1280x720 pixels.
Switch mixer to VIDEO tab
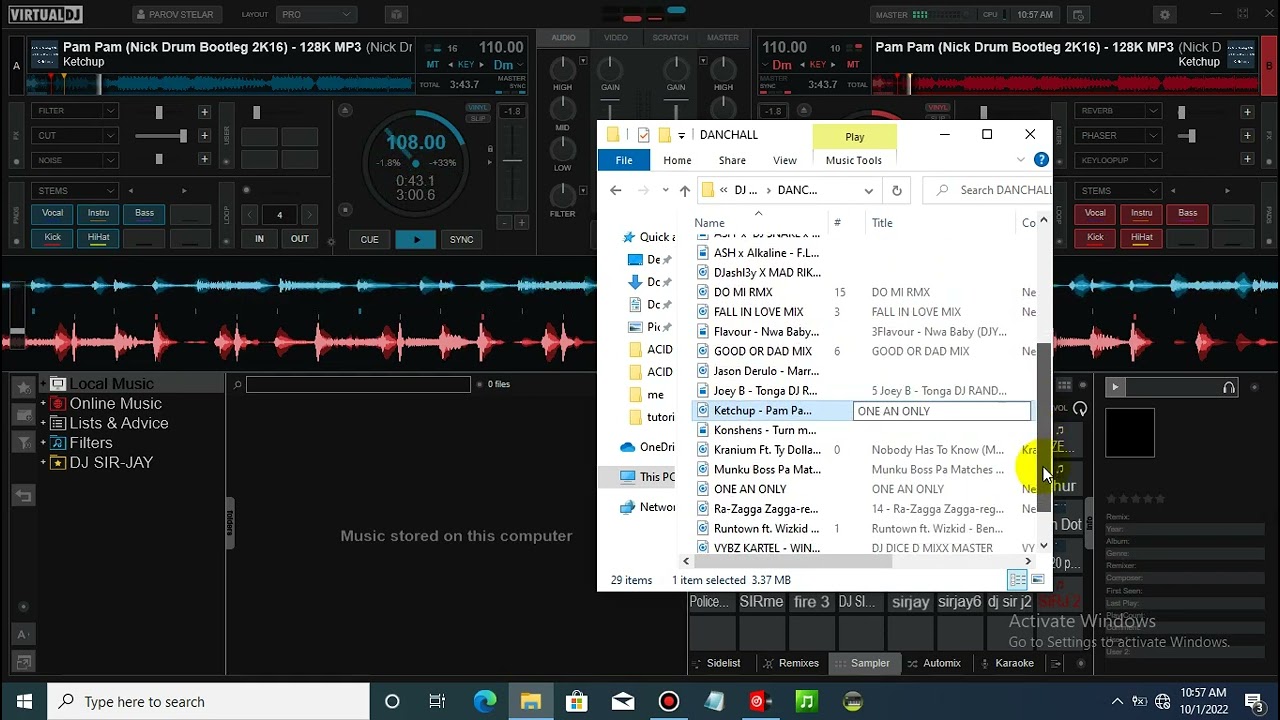pyautogui.click(x=616, y=38)
